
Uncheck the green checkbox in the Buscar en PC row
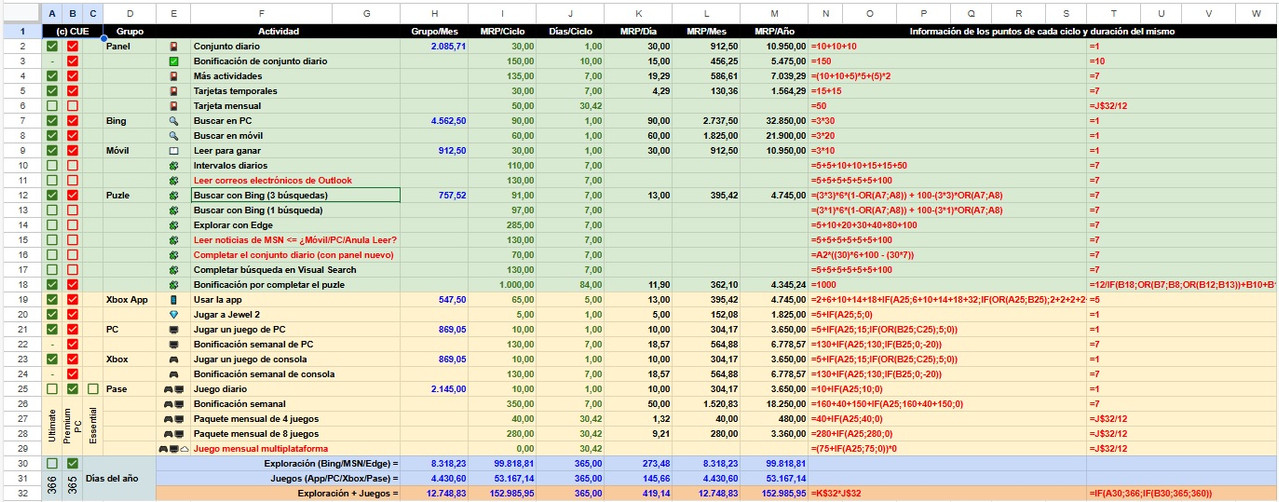coord(52,121)
